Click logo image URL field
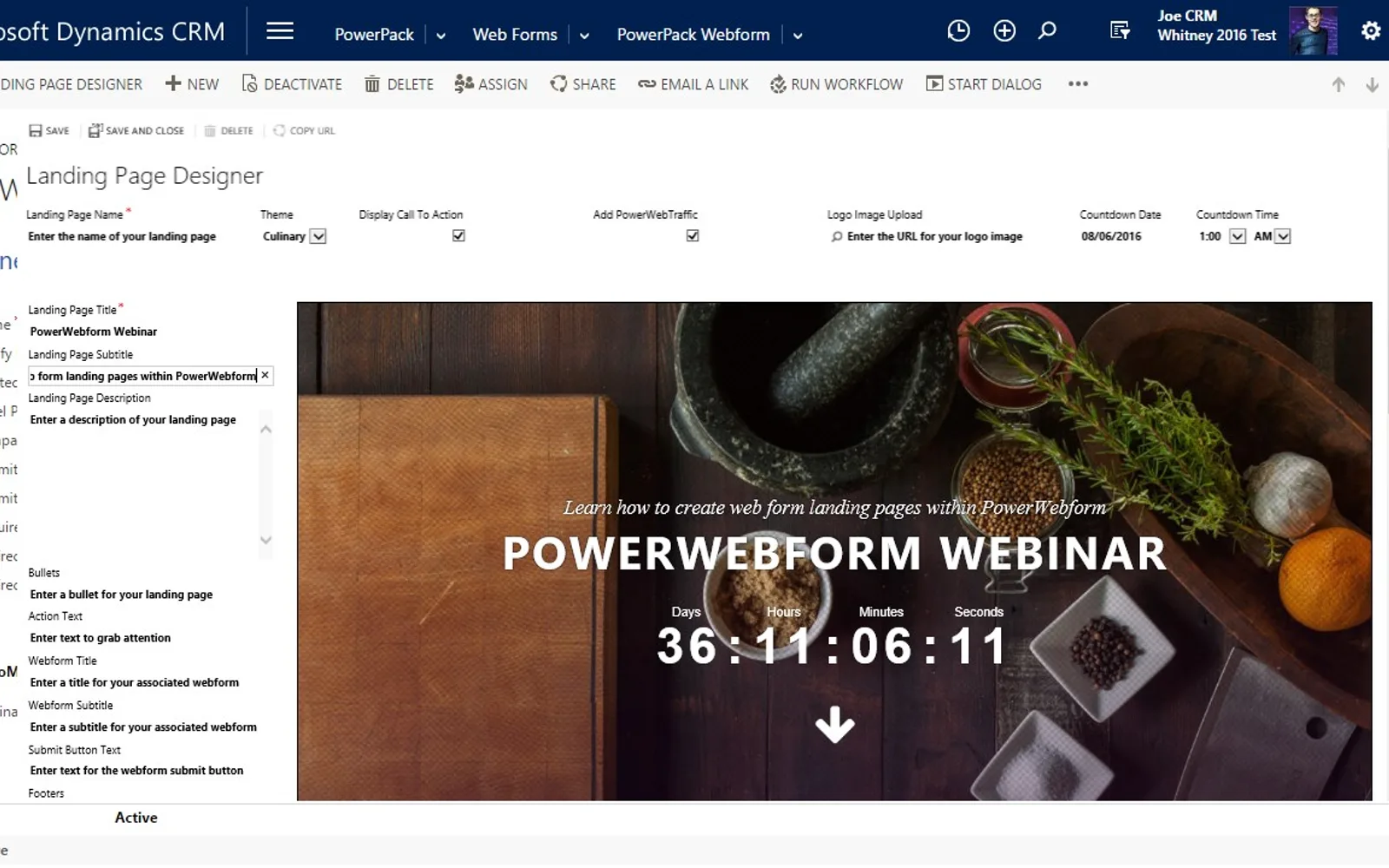 pyautogui.click(x=934, y=236)
